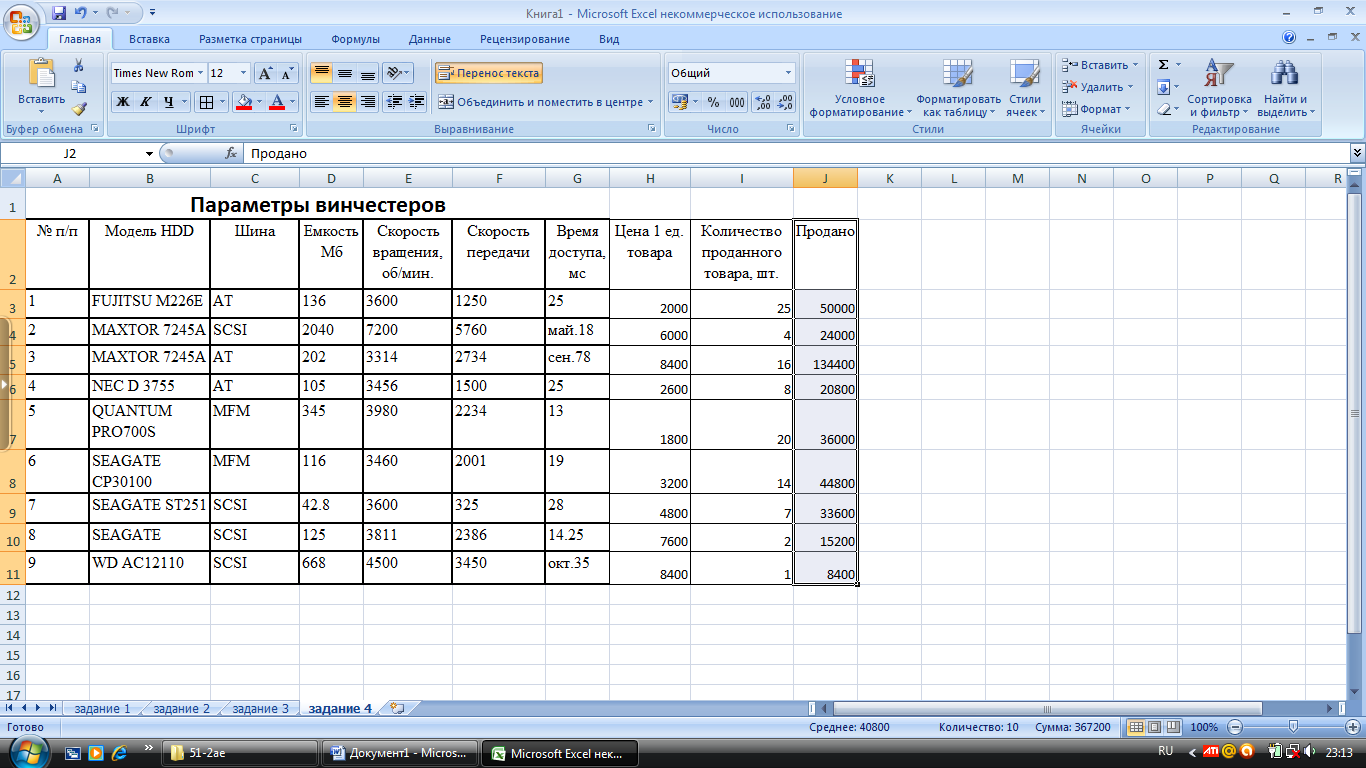This screenshot has width=1366, height=768.
Task: Increase font size
Action: 264,73
